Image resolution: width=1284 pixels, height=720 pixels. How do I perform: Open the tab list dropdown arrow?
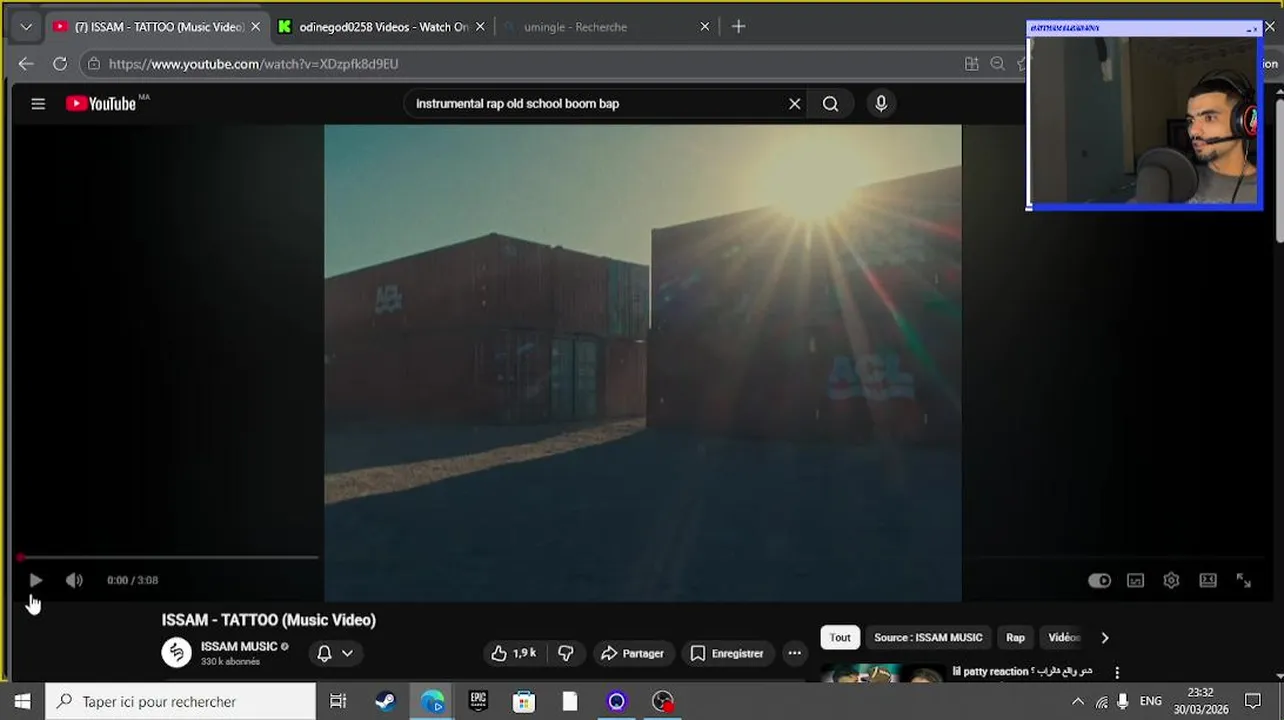pyautogui.click(x=26, y=27)
